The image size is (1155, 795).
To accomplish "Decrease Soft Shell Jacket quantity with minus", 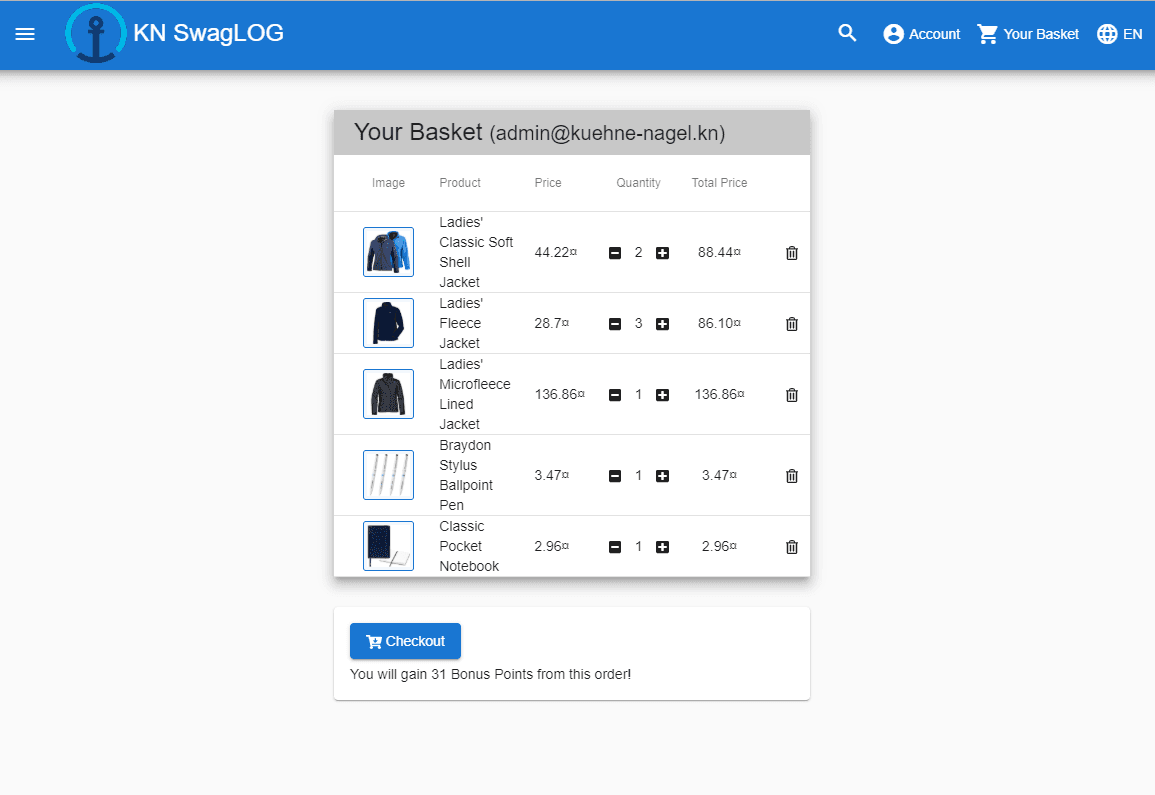I will [615, 253].
